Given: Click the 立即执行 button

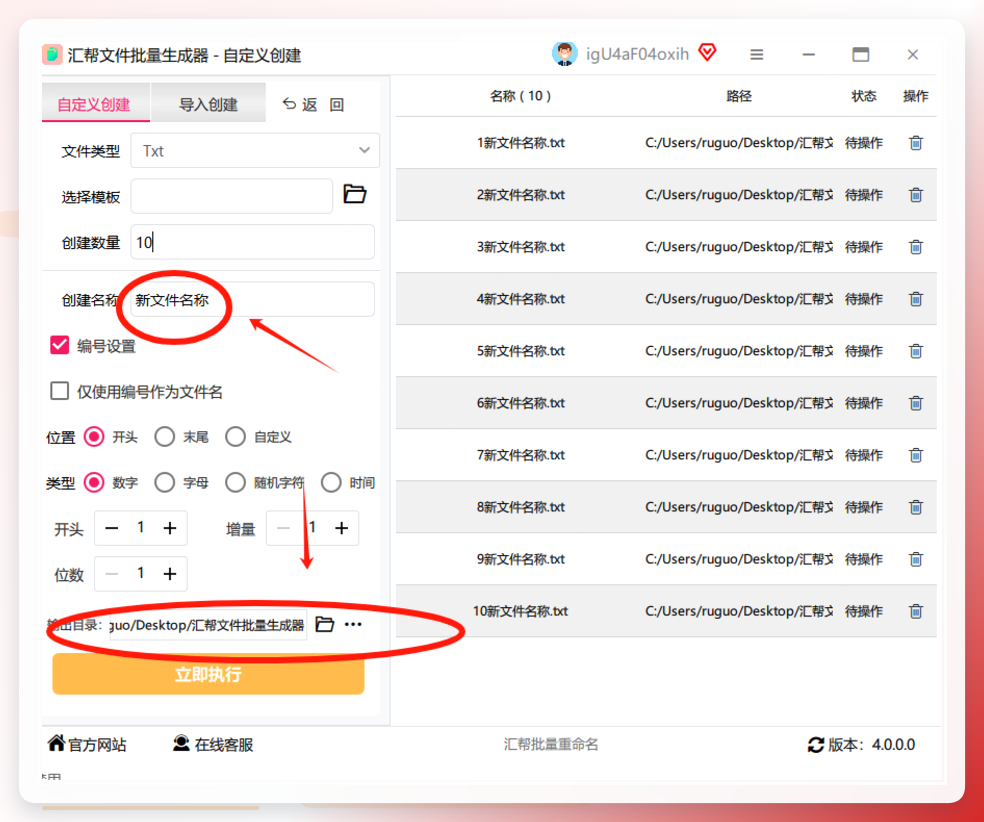Looking at the screenshot, I should pyautogui.click(x=208, y=675).
